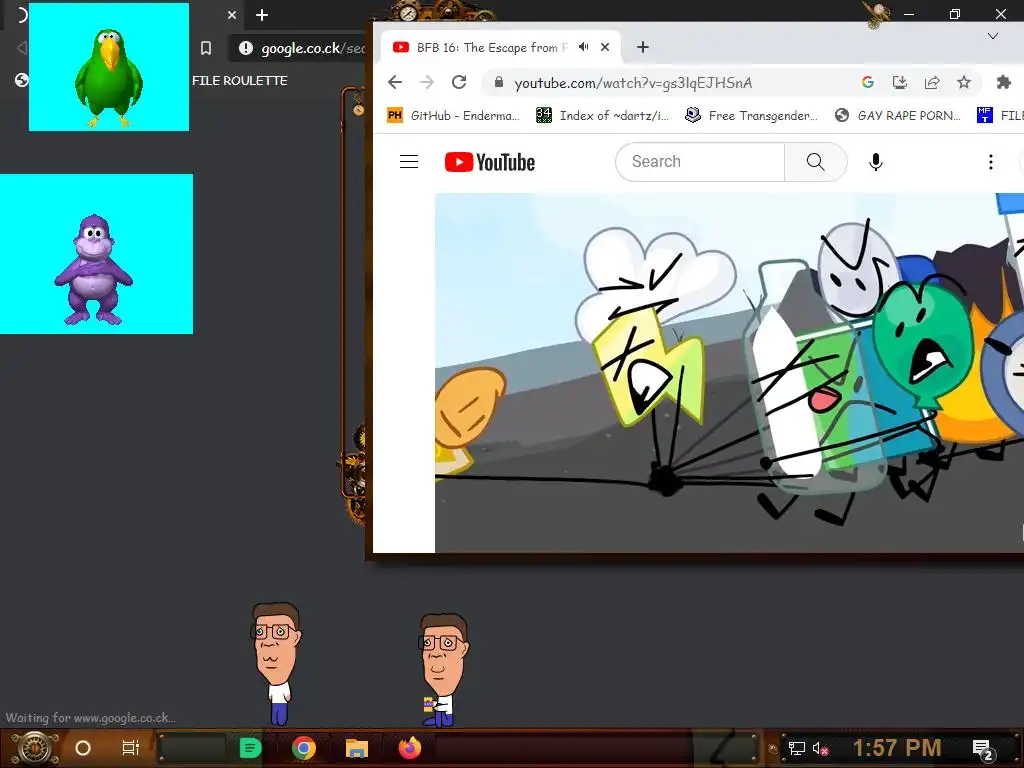The height and width of the screenshot is (768, 1024).
Task: Click the Start button on the taskbar
Action: (34, 748)
